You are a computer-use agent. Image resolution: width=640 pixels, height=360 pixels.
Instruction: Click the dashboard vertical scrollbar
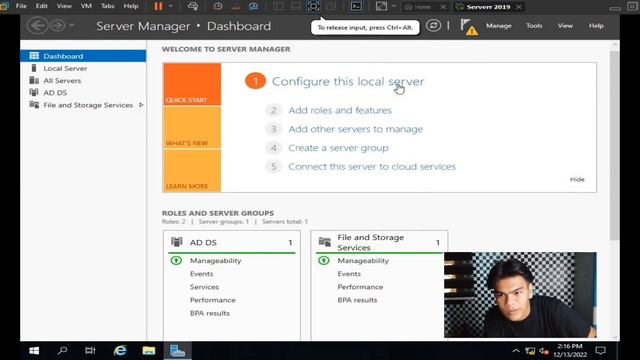point(614,145)
